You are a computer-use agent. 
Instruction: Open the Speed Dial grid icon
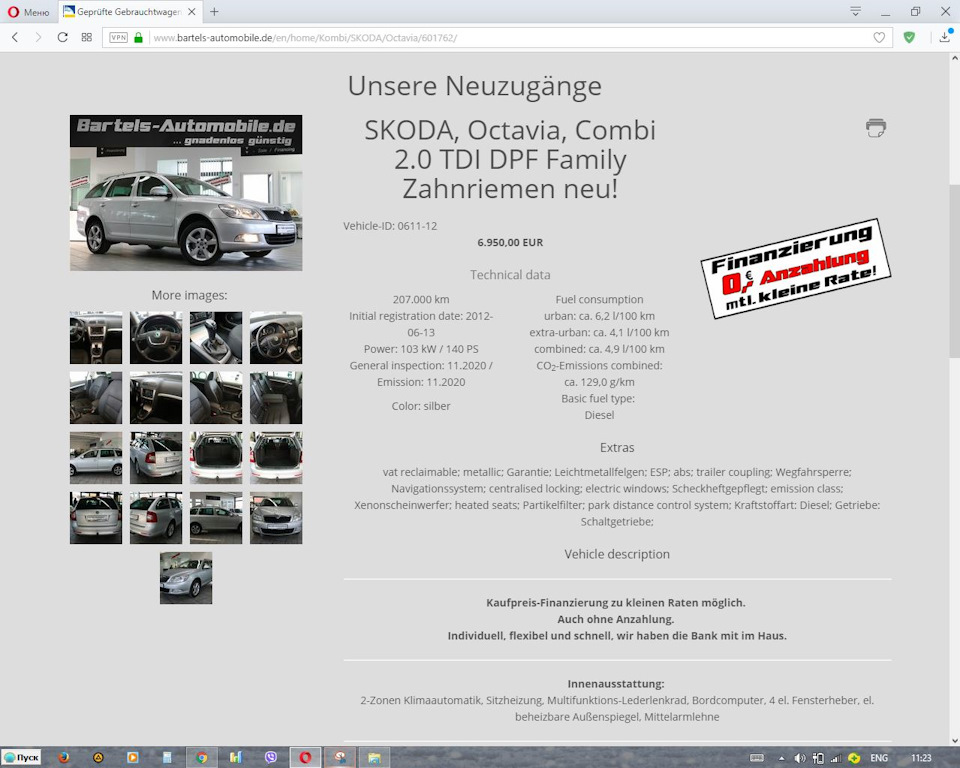86,37
